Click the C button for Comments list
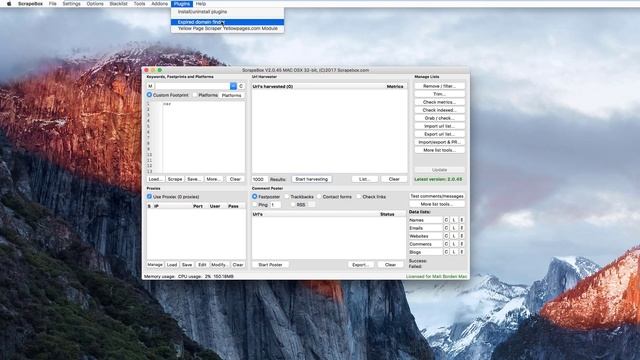The height and width of the screenshot is (360, 640). coord(446,244)
